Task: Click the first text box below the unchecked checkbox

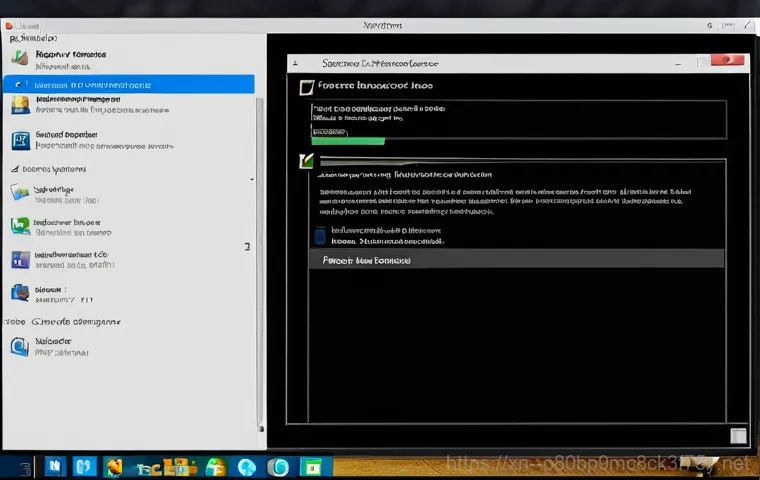Action: (519, 119)
